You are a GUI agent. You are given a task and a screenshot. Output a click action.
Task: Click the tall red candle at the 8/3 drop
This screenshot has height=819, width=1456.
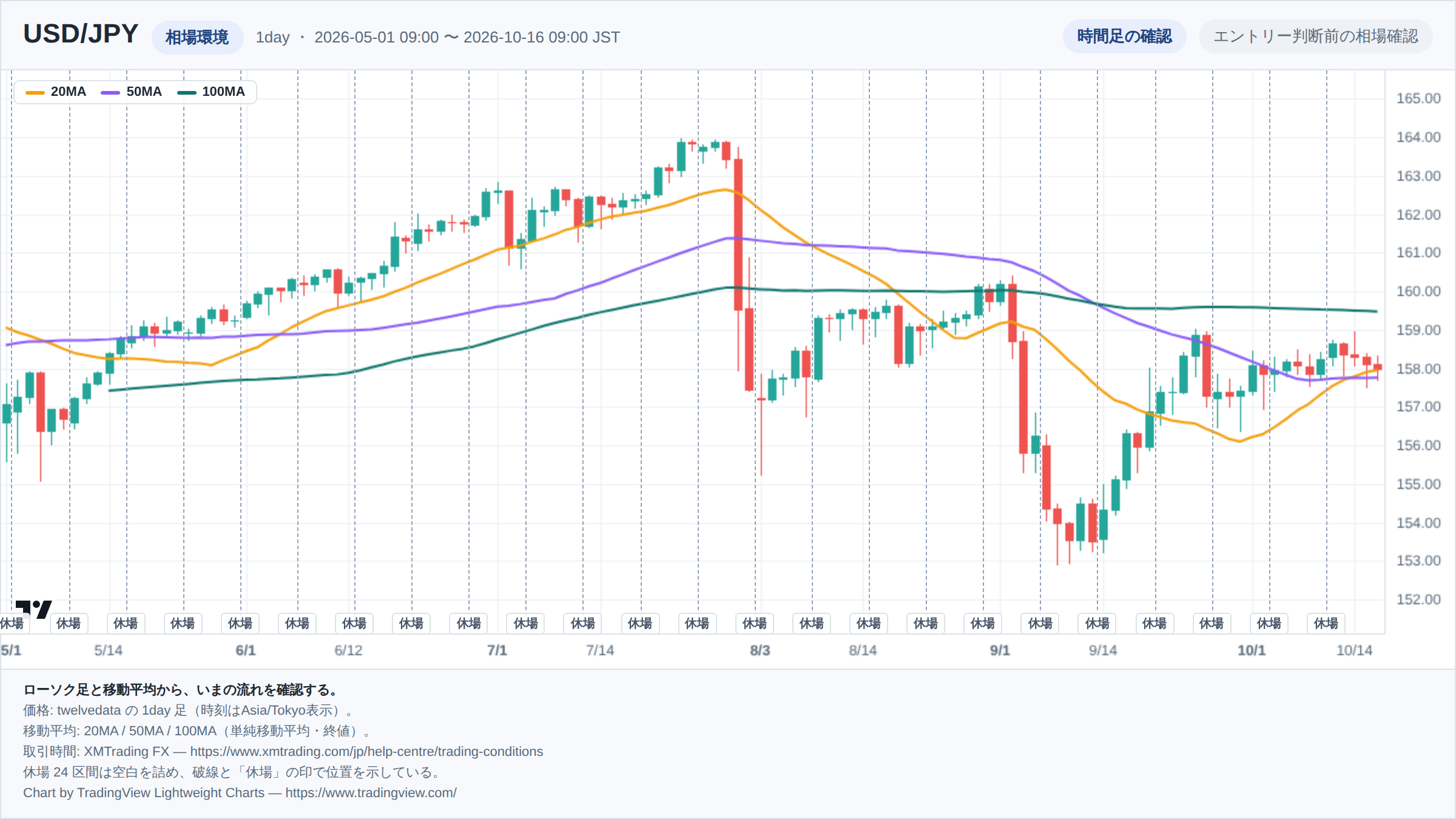coord(738,235)
